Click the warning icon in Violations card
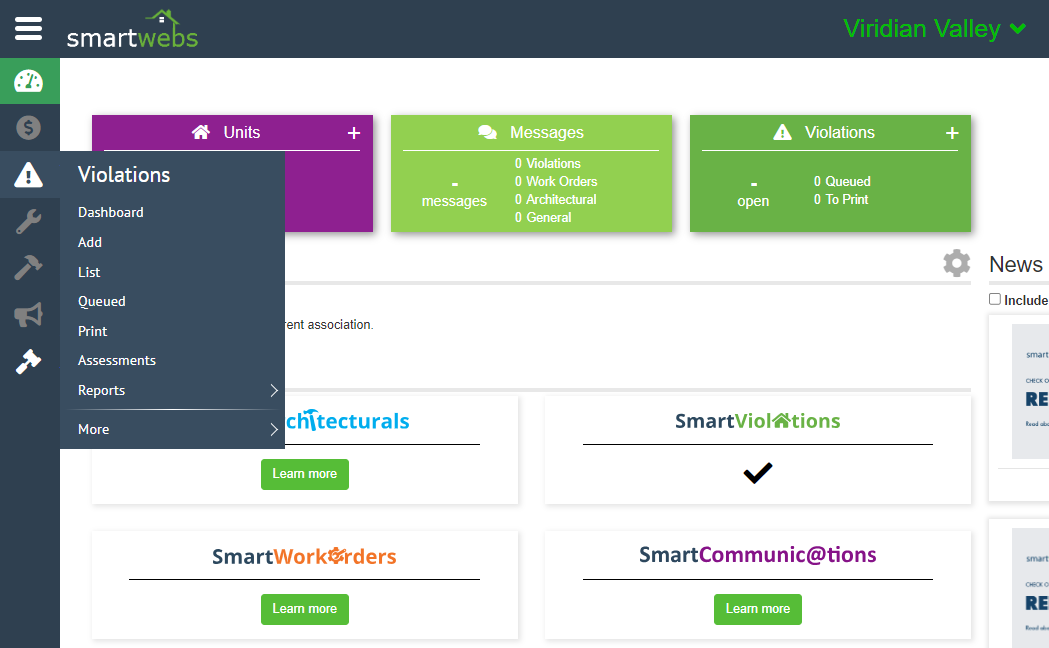The image size is (1049, 648). (782, 132)
